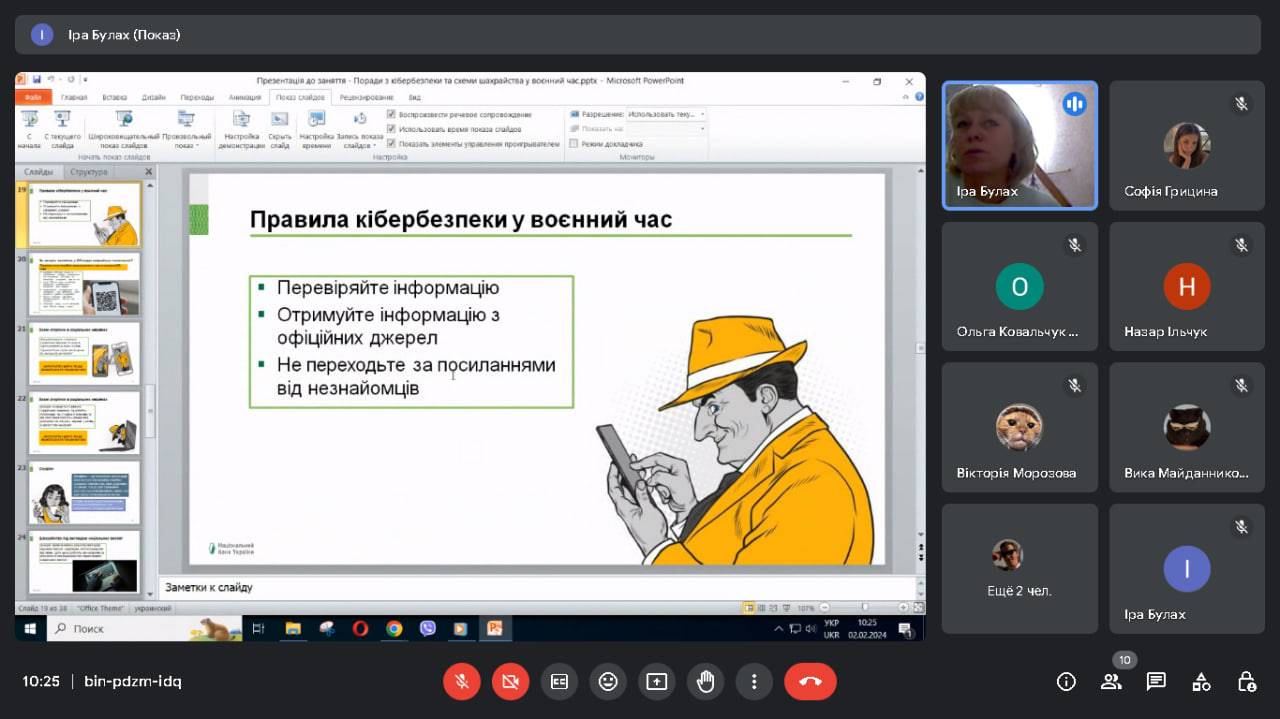
Task: Fit slide to current window icon
Action: [x=918, y=608]
